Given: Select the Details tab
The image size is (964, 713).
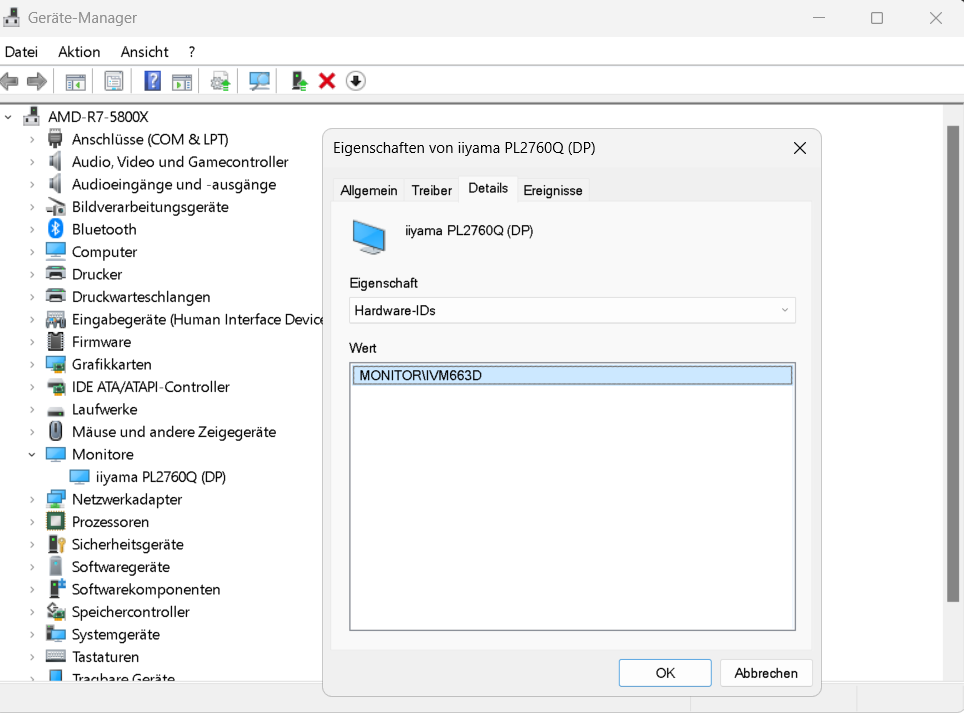Looking at the screenshot, I should (488, 188).
